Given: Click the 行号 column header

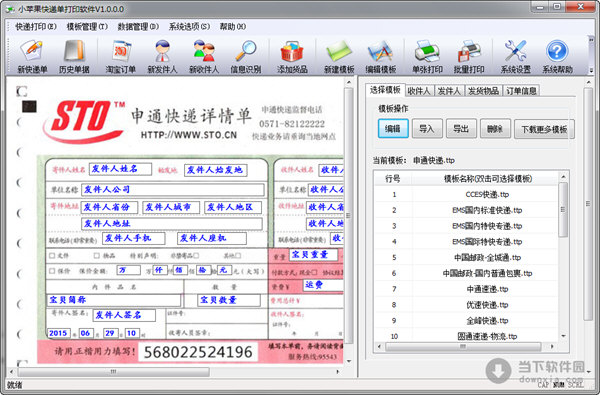Looking at the screenshot, I should point(393,178).
